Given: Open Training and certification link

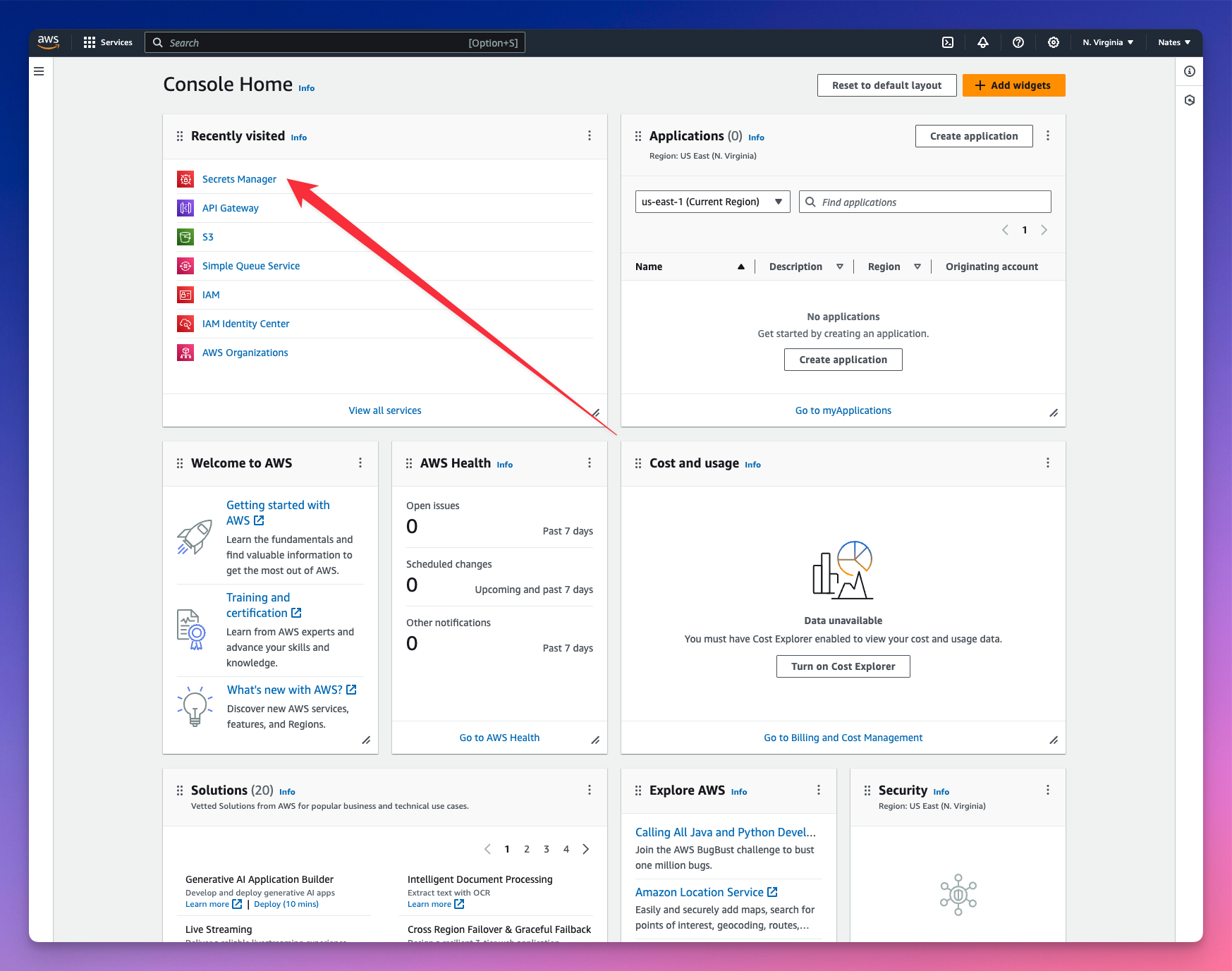Looking at the screenshot, I should click(x=264, y=605).
